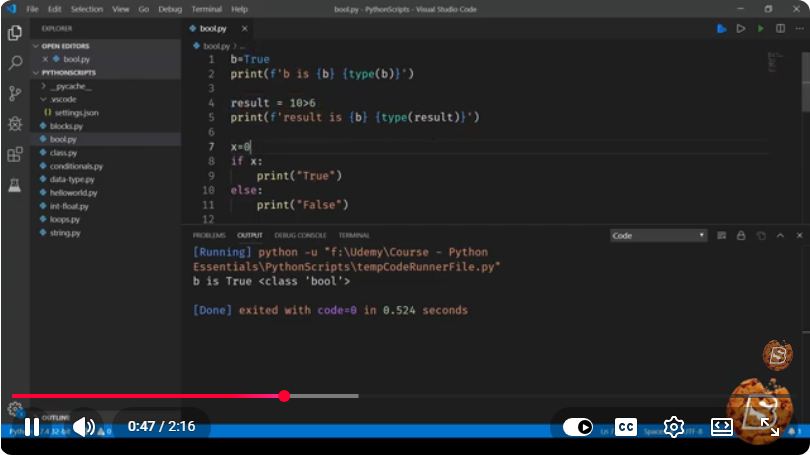Open the Search view in the activity bar
The width and height of the screenshot is (810, 455).
15,63
